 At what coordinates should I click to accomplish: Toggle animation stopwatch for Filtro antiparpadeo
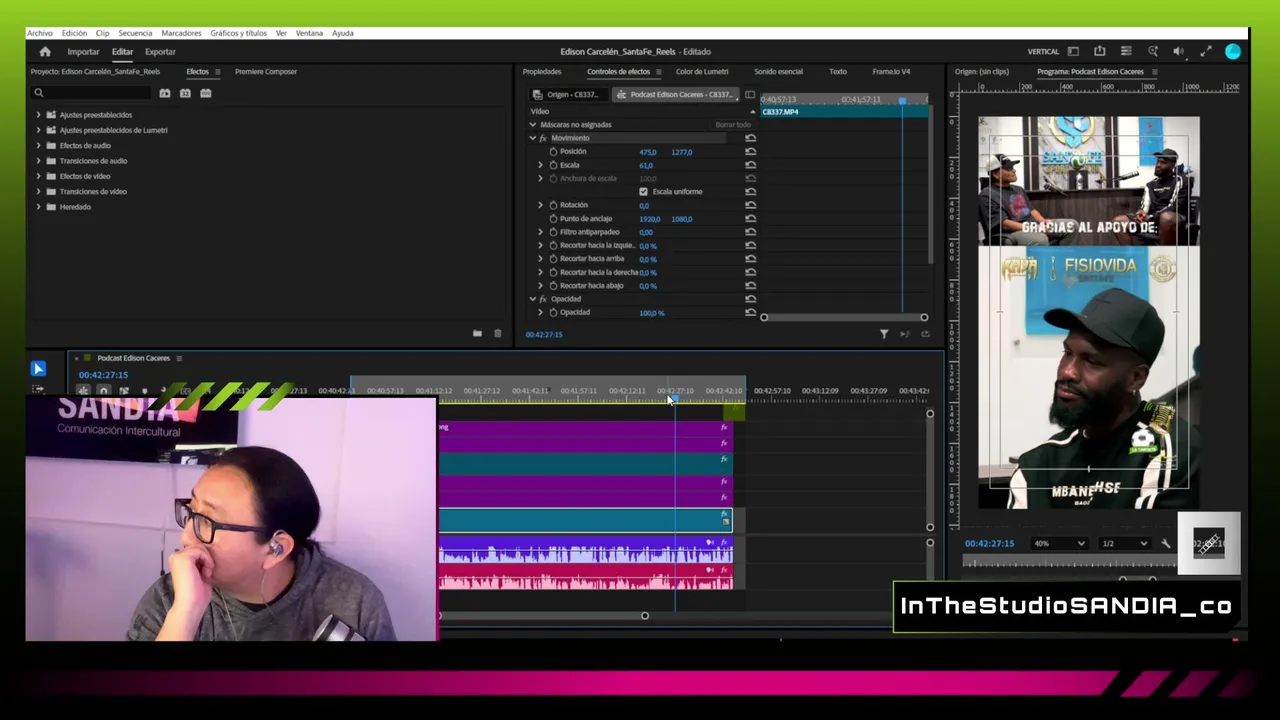point(553,232)
